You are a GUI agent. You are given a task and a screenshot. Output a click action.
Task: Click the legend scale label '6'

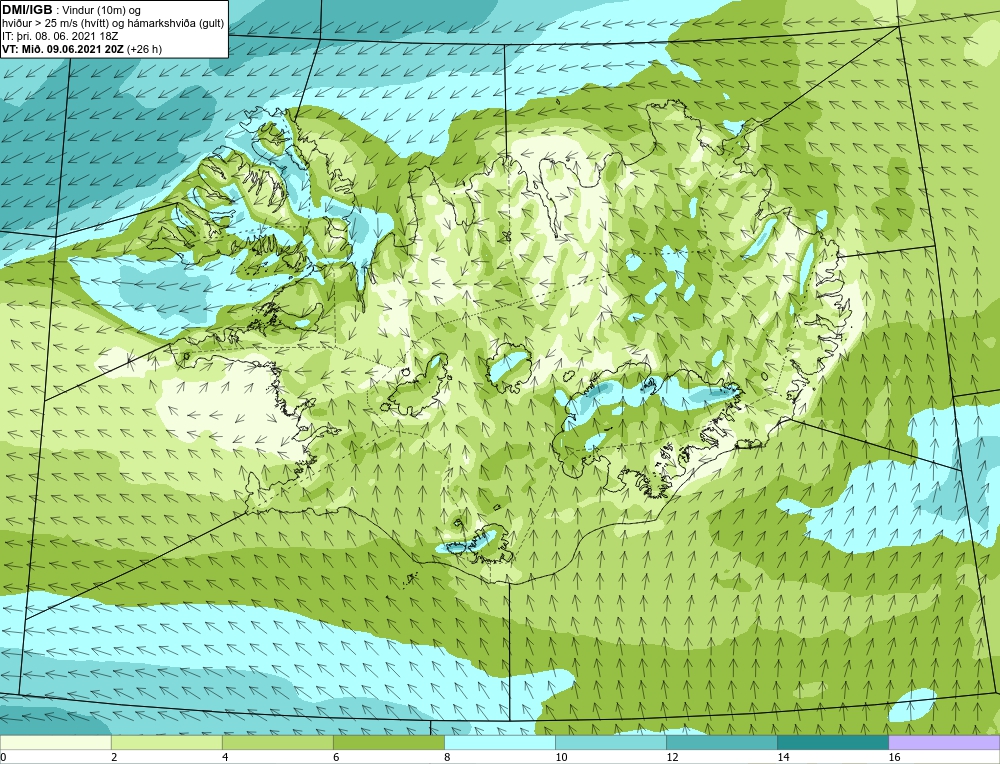pos(336,757)
